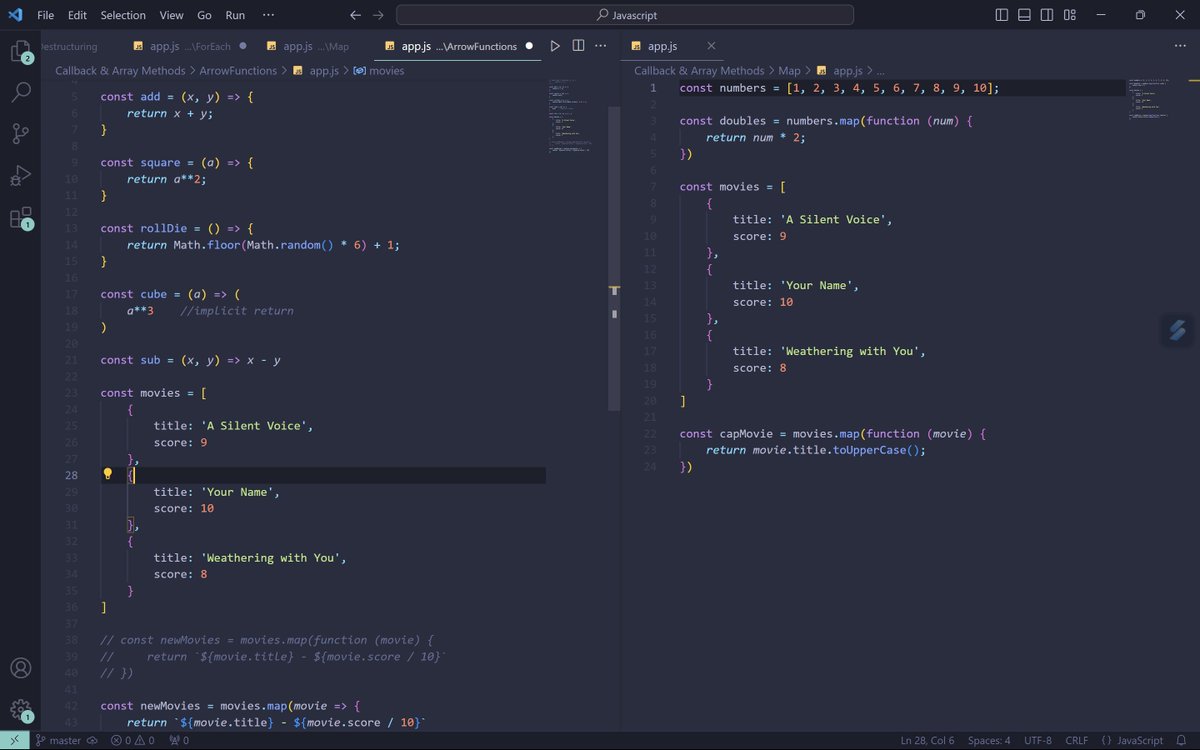Click the unsaved dot on ArrowFunctions tab

[529, 46]
